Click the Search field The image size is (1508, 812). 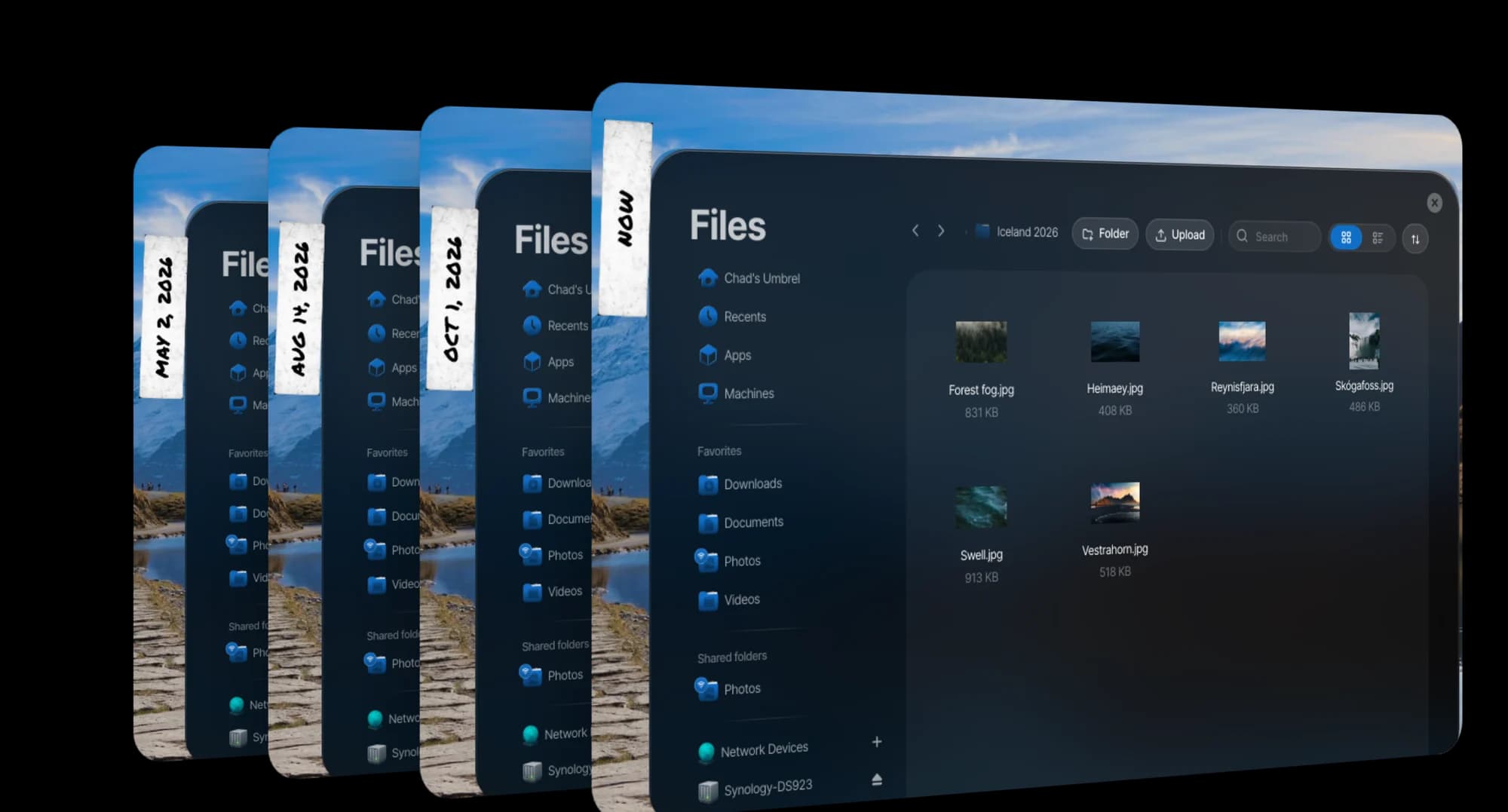pos(1274,237)
